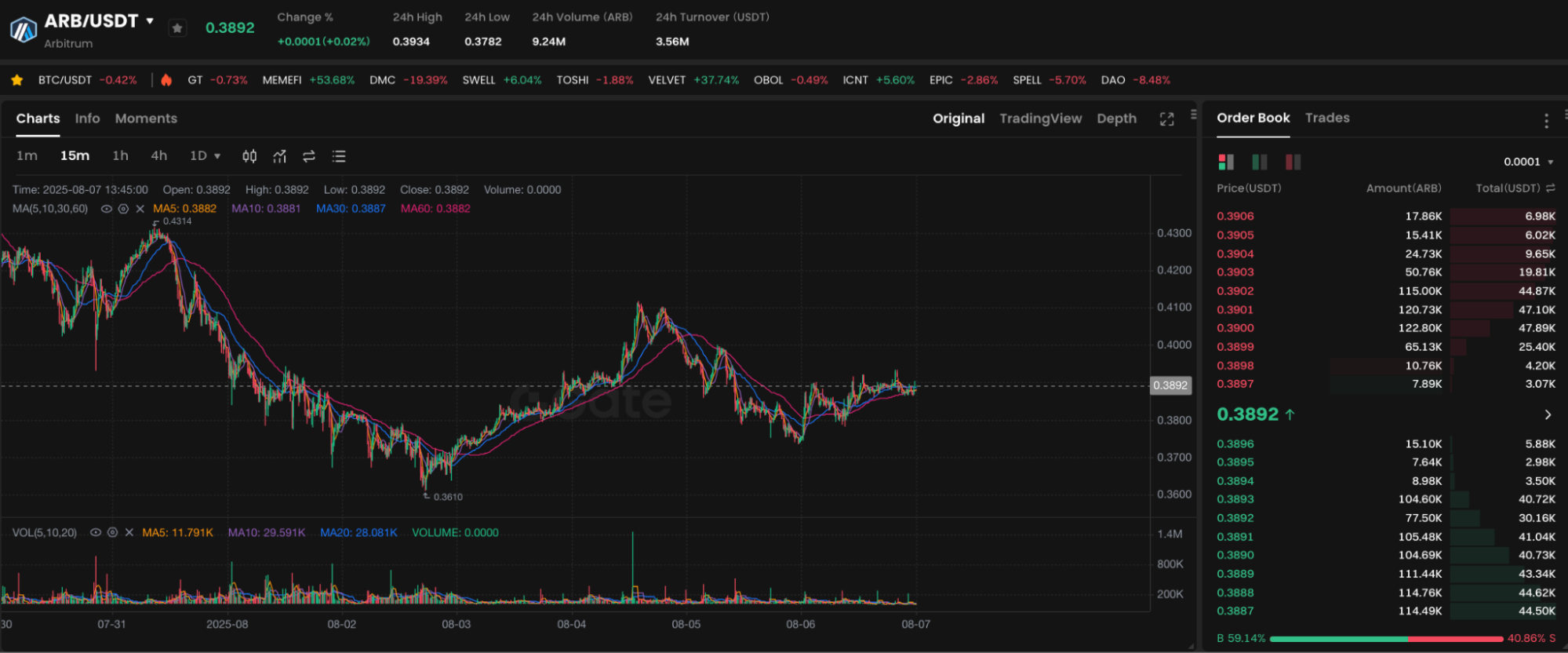Switch to the Charts tab
Viewport: 1568px width, 653px height.
click(38, 119)
